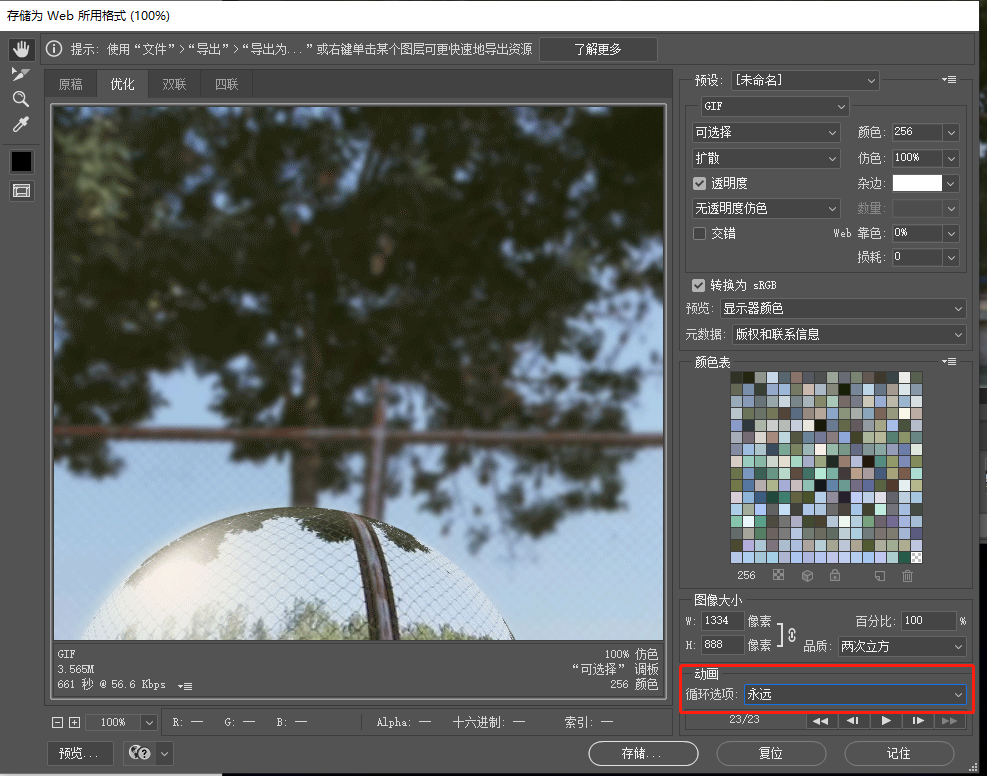Open the 扩散 dither method dropdown
Image resolution: width=987 pixels, height=776 pixels.
pos(766,158)
